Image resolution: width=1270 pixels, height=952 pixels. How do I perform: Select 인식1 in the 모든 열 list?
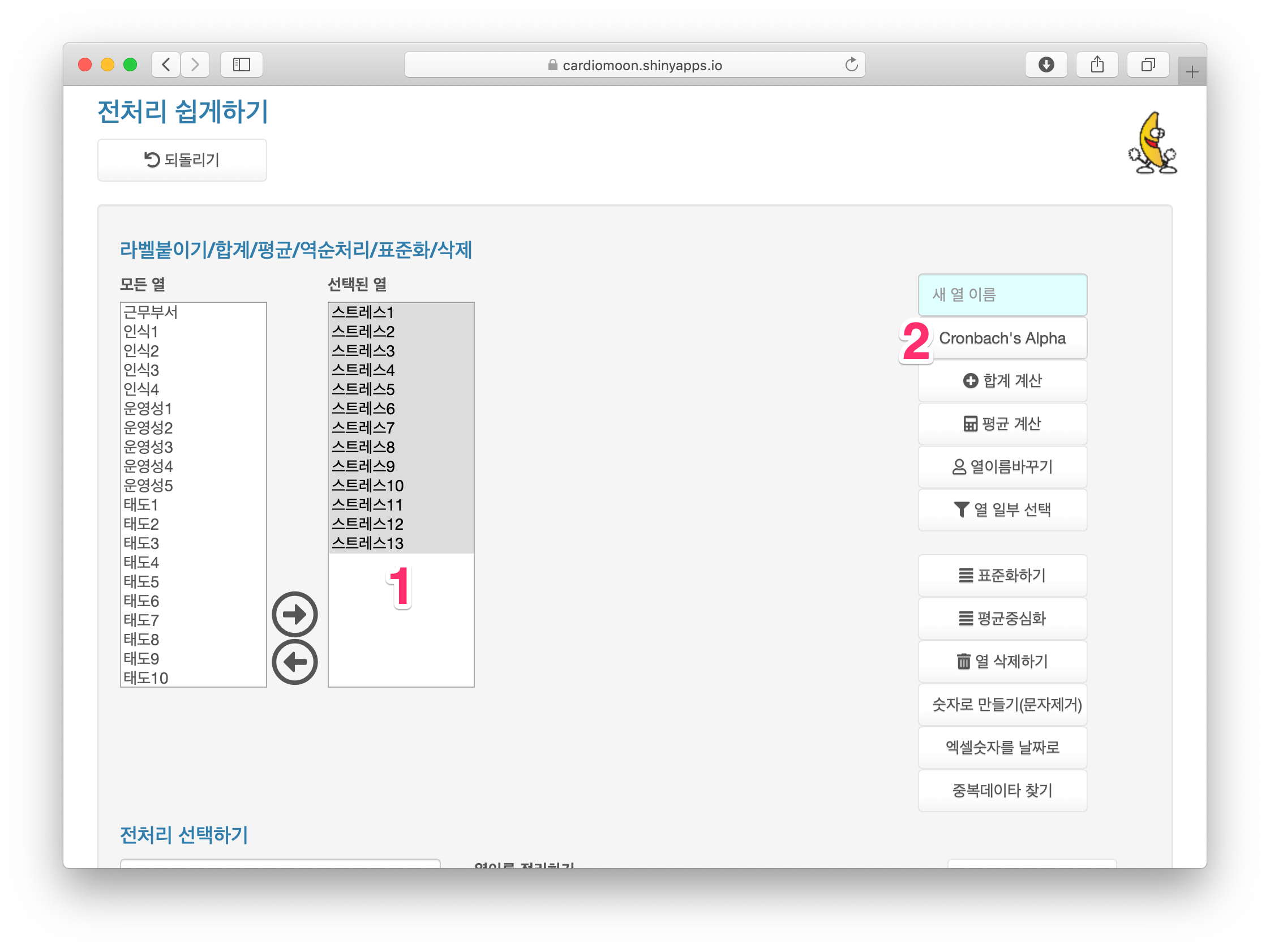click(x=141, y=331)
